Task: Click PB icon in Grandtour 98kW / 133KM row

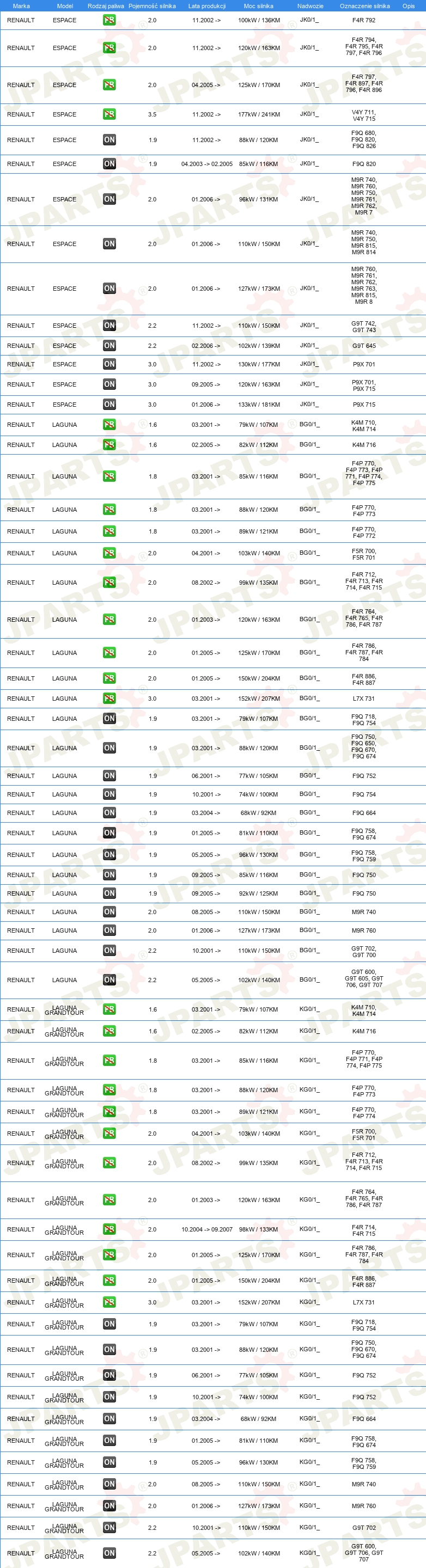Action: click(x=109, y=1229)
